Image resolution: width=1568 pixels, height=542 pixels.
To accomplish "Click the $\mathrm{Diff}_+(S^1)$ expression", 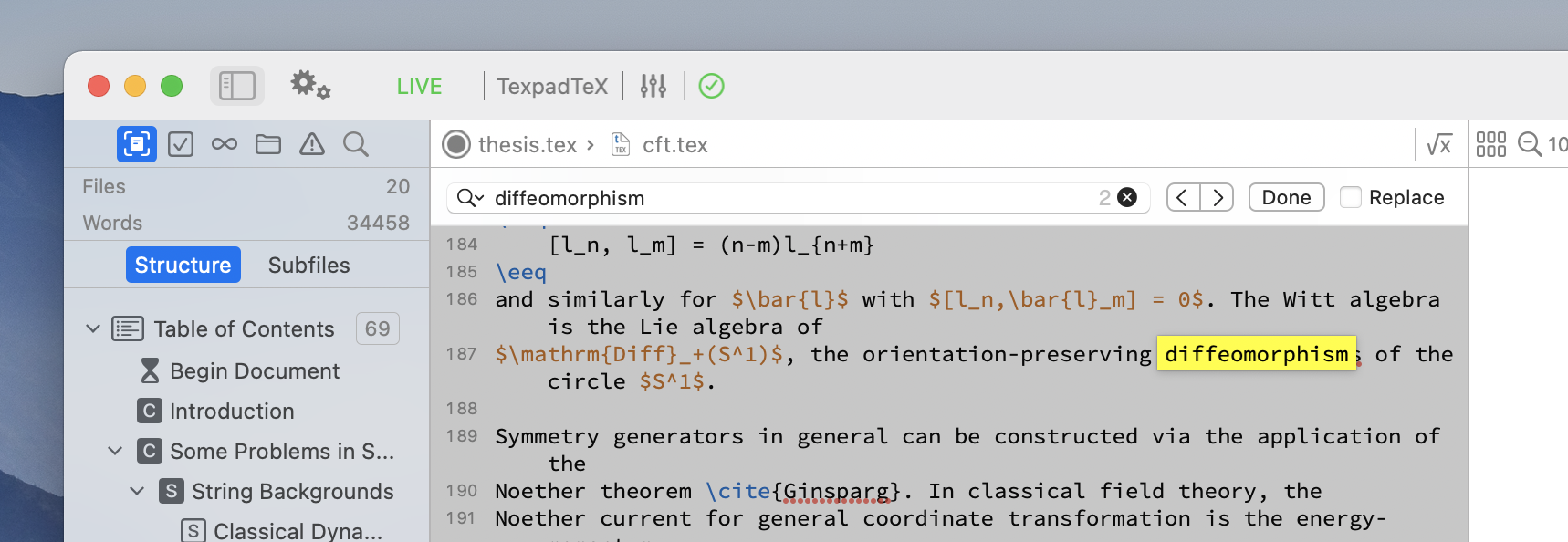I will coord(639,354).
